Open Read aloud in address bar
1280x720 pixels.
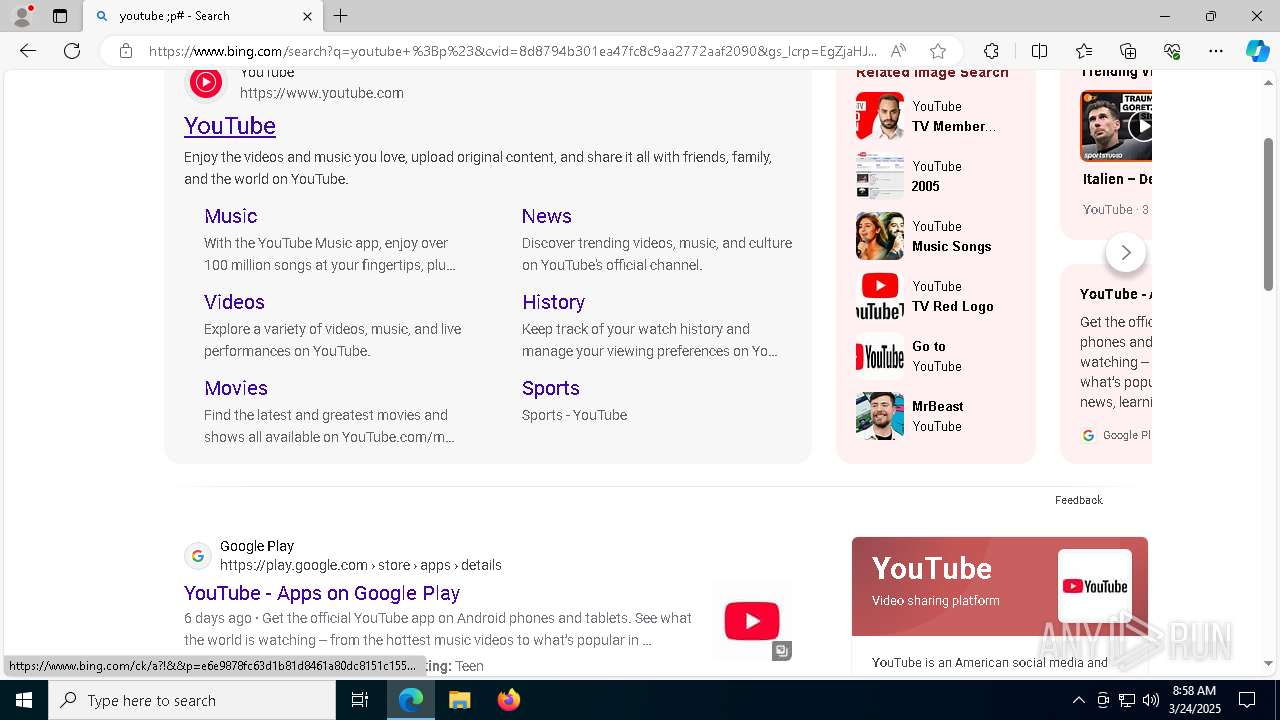coord(898,51)
